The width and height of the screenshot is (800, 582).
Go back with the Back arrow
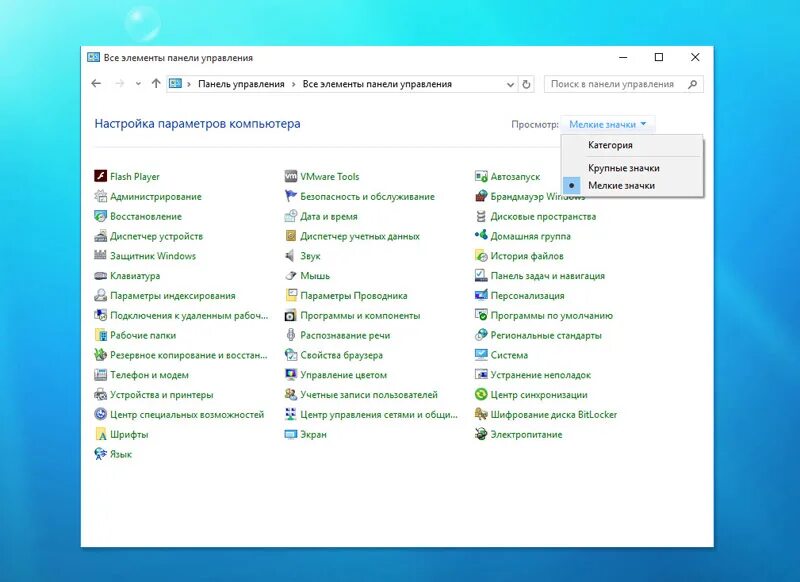pos(96,84)
